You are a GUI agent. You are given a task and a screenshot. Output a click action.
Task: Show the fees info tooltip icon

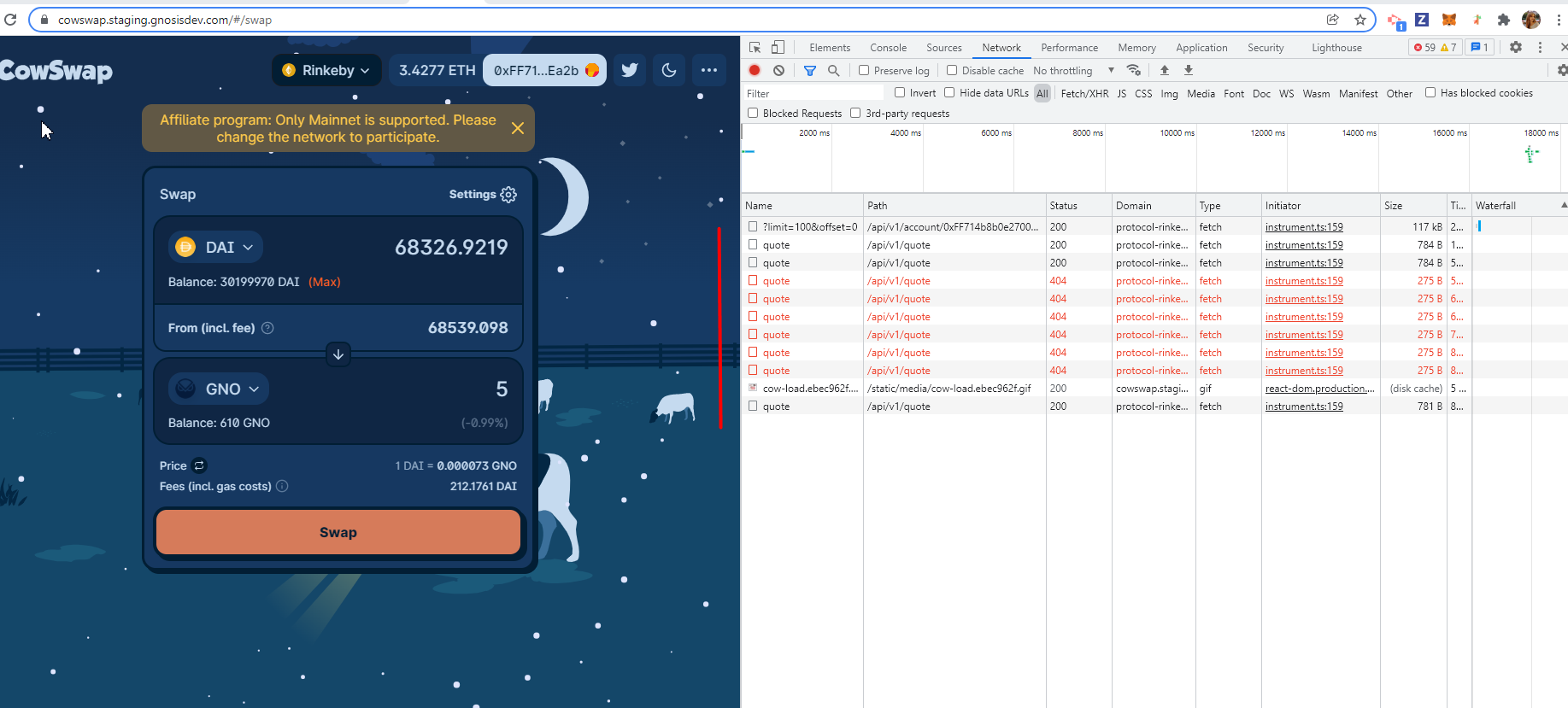[x=282, y=486]
